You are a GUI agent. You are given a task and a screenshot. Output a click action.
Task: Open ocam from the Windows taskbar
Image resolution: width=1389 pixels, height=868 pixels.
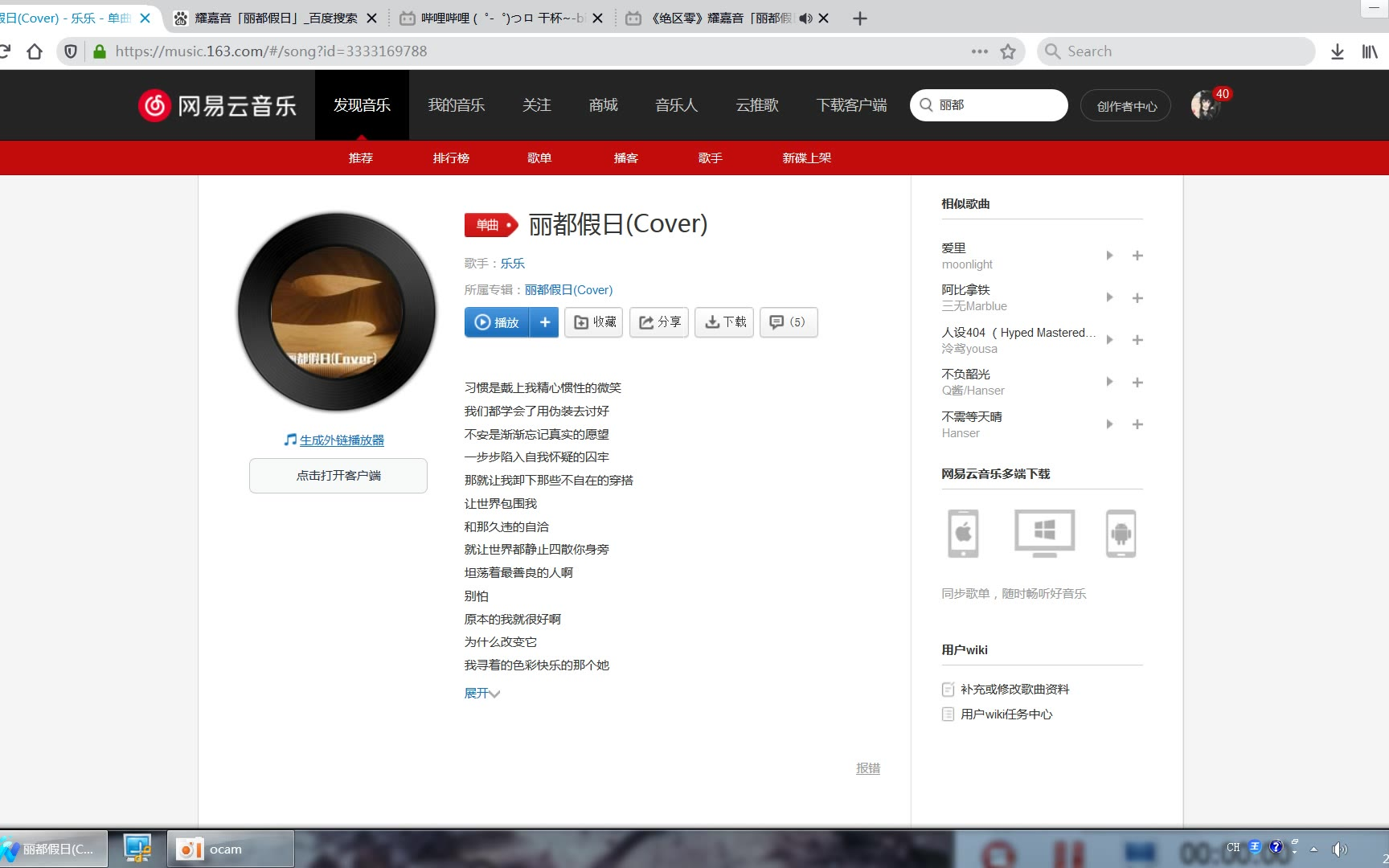[x=230, y=850]
